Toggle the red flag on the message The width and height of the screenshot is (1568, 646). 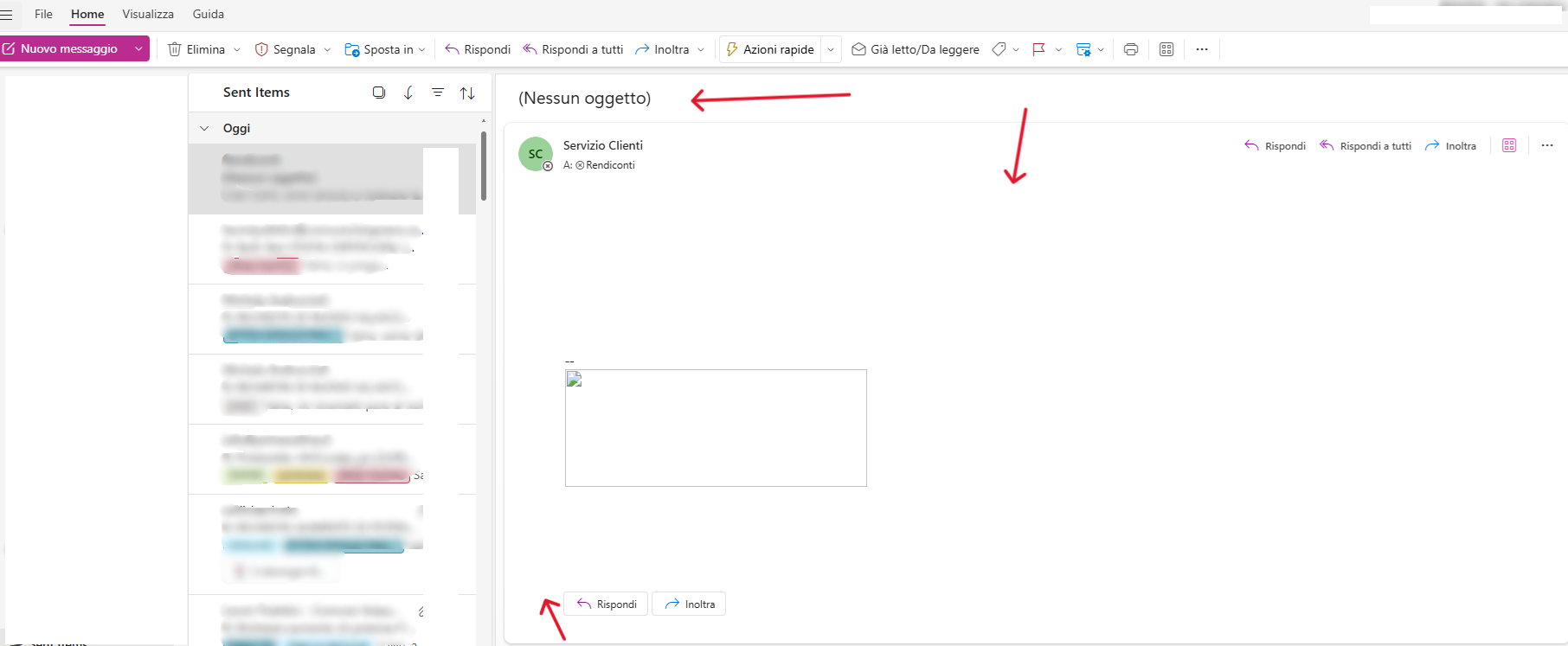(1038, 49)
